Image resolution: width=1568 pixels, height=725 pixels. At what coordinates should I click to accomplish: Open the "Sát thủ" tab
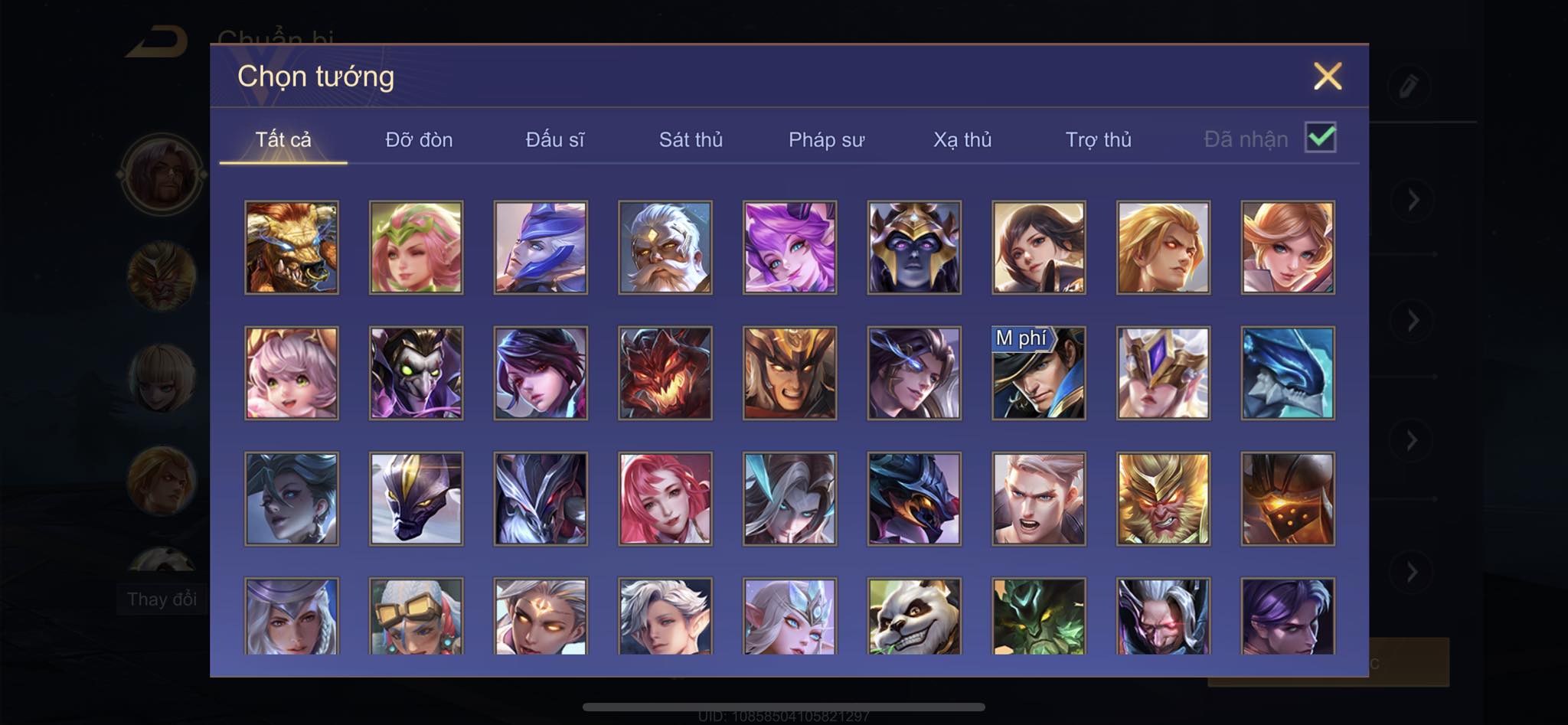click(691, 139)
